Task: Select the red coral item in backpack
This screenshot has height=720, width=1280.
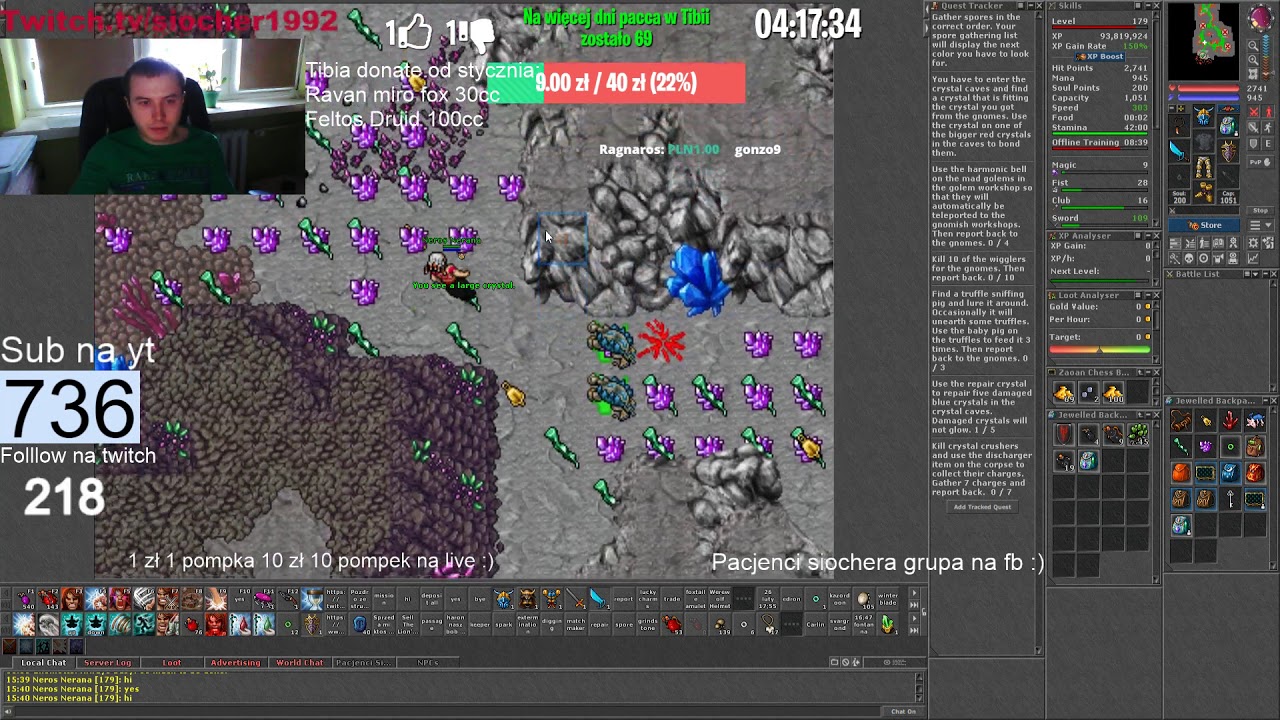Action: point(1230,421)
